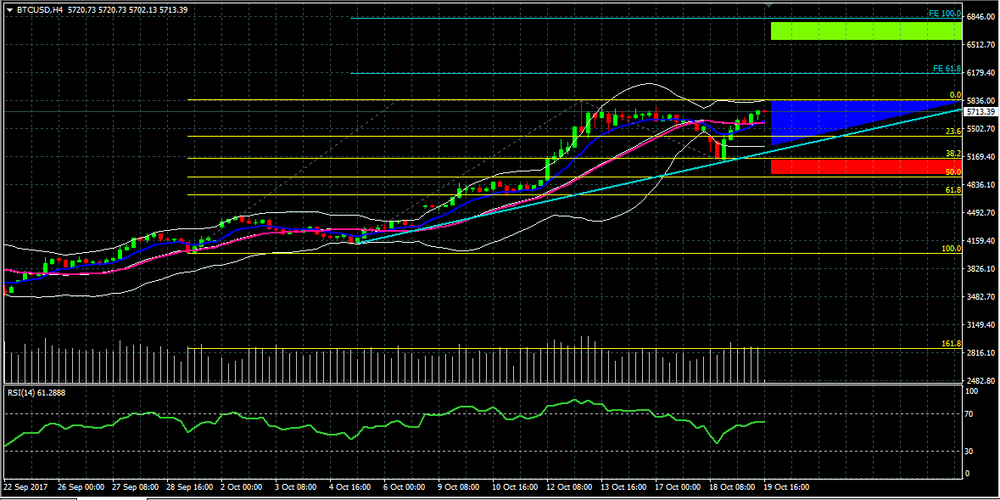Click the FE 100.0 level label
Viewport: 1000px width, 500px height.
pos(945,14)
